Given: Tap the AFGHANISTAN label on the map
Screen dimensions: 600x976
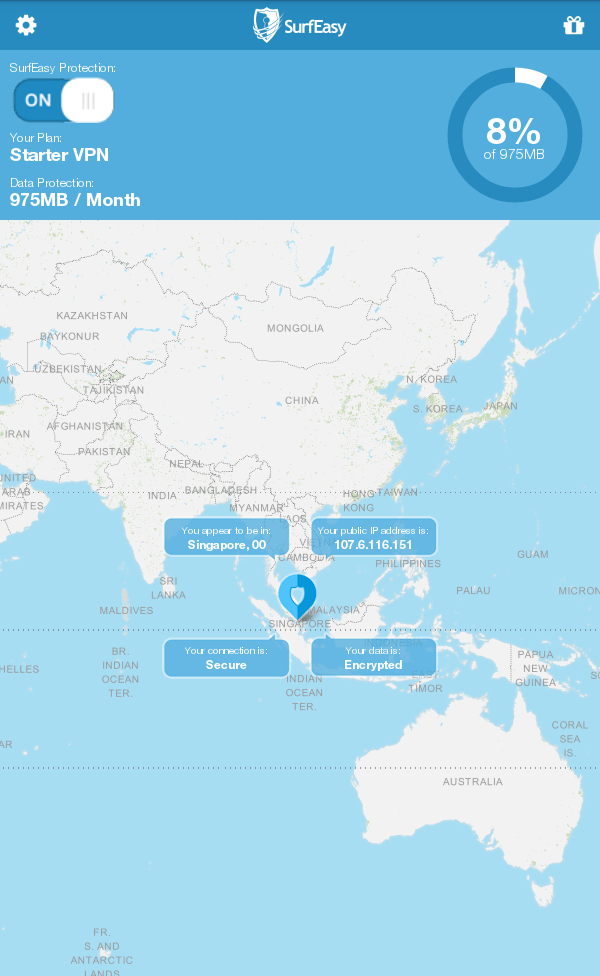Looking at the screenshot, I should pyautogui.click(x=85, y=426).
